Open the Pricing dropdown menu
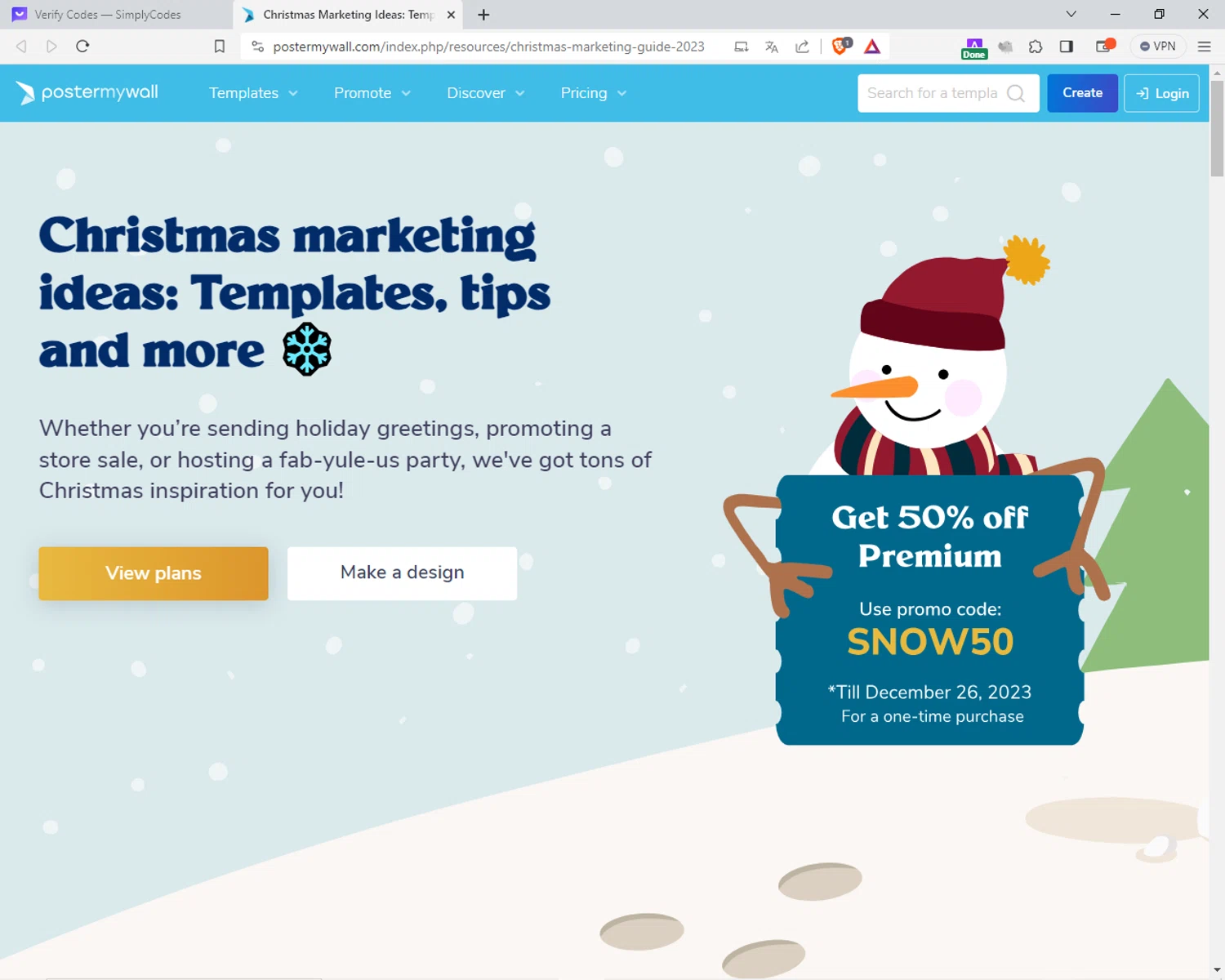The width and height of the screenshot is (1225, 980). click(x=594, y=93)
